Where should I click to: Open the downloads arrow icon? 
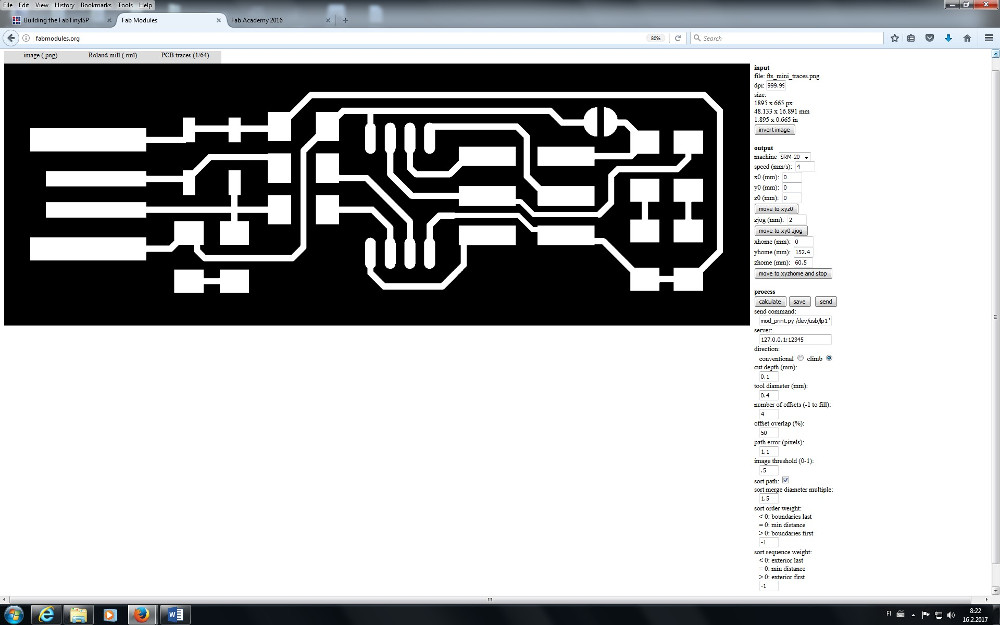[948, 38]
